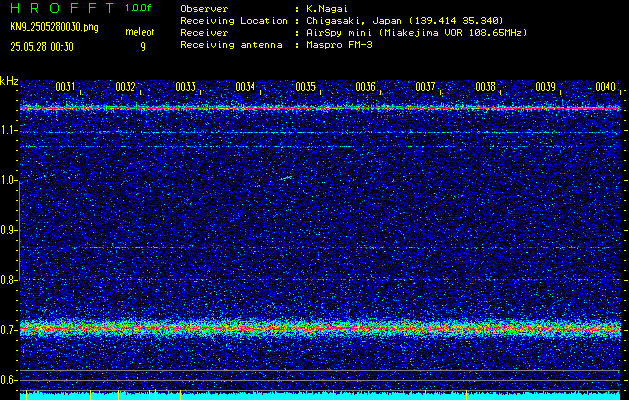Select the 0.9 frequency axis label
This screenshot has height=400, width=629.
coord(7,230)
